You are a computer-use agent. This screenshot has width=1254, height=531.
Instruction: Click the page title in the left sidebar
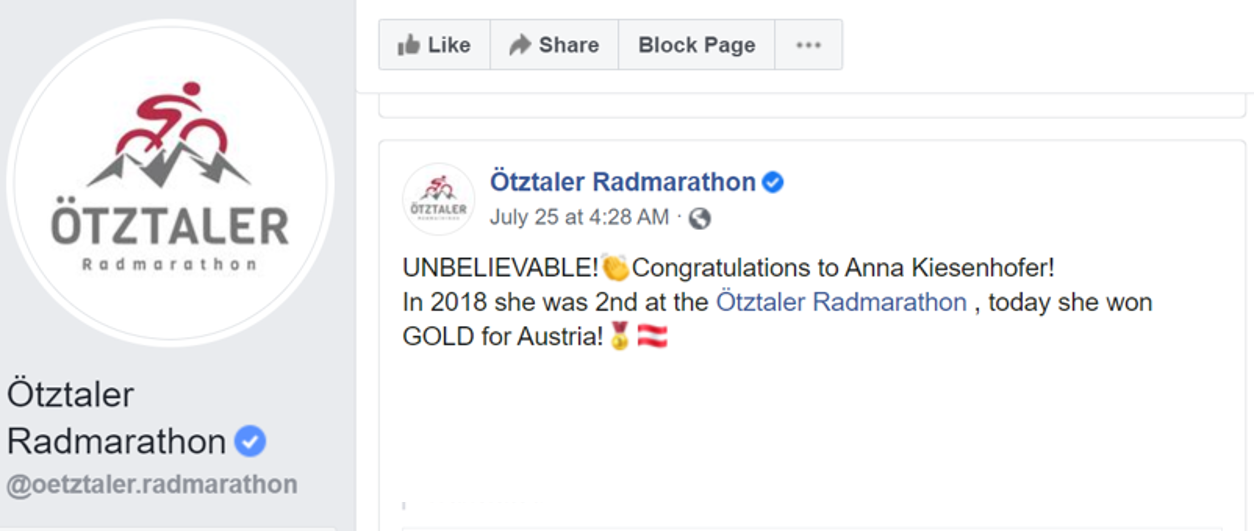(116, 417)
